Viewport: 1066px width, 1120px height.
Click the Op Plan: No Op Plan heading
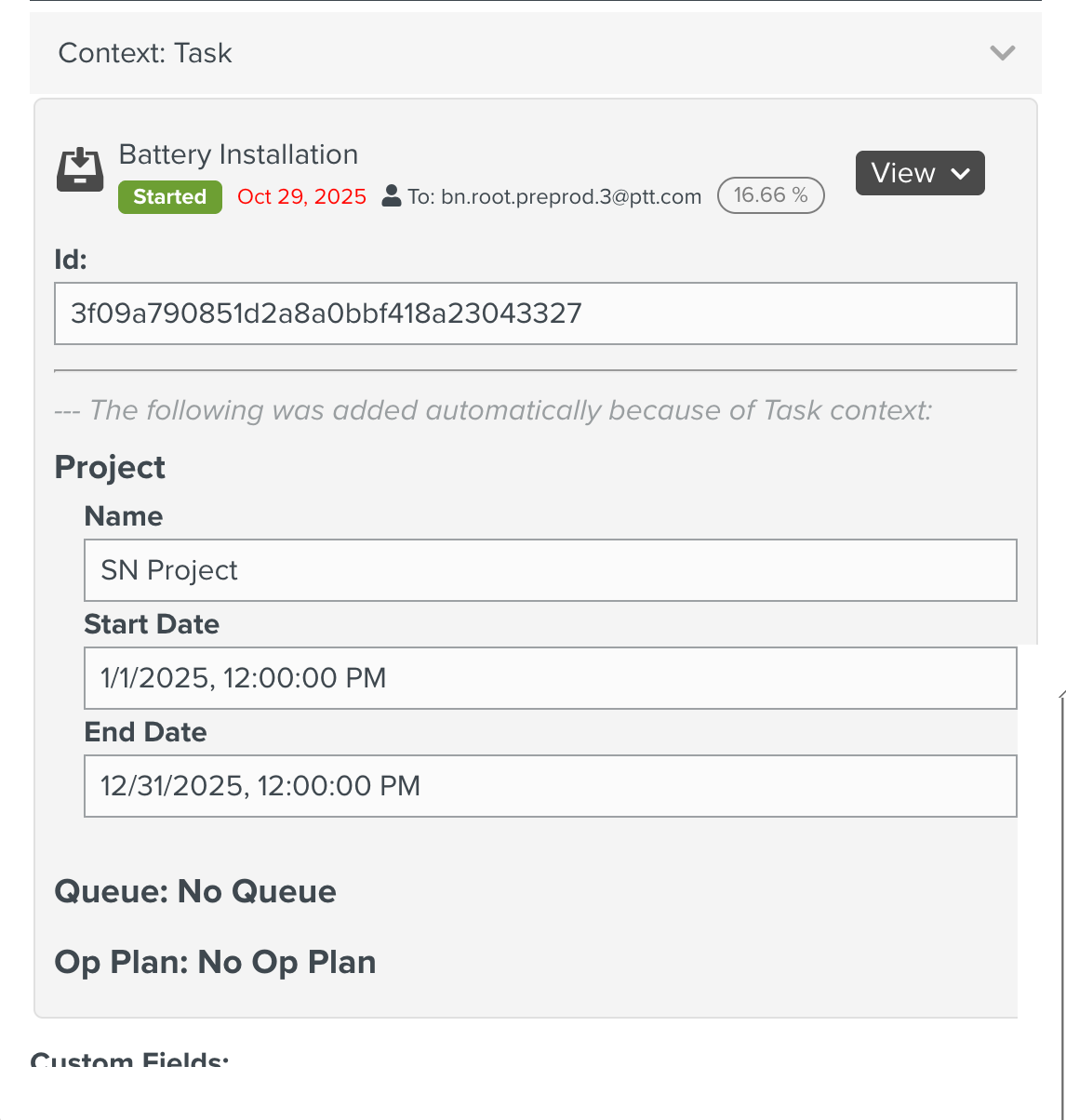coord(215,962)
